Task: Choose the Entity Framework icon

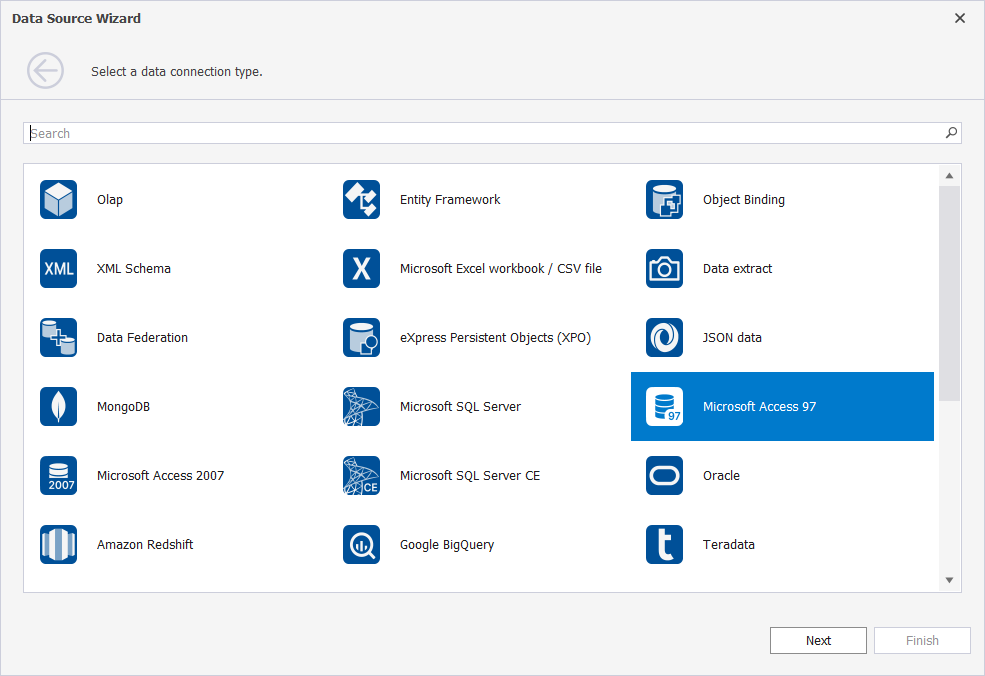Action: [361, 199]
